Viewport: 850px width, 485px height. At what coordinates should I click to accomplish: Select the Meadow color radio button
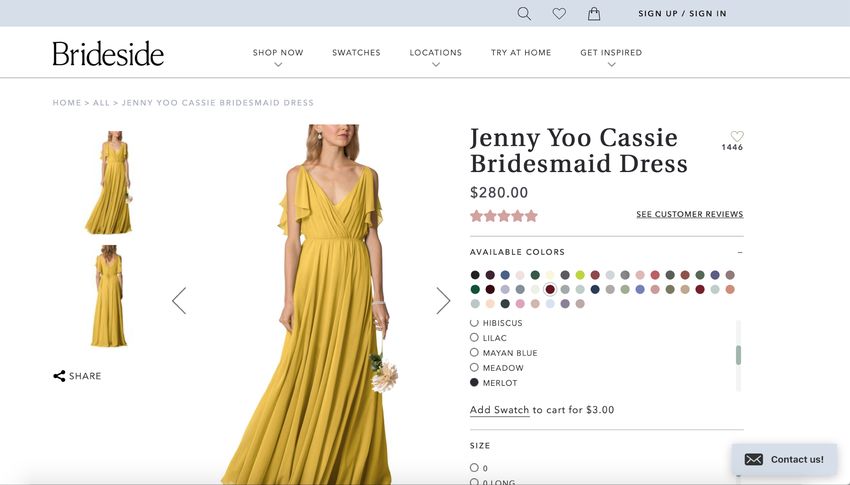(474, 367)
